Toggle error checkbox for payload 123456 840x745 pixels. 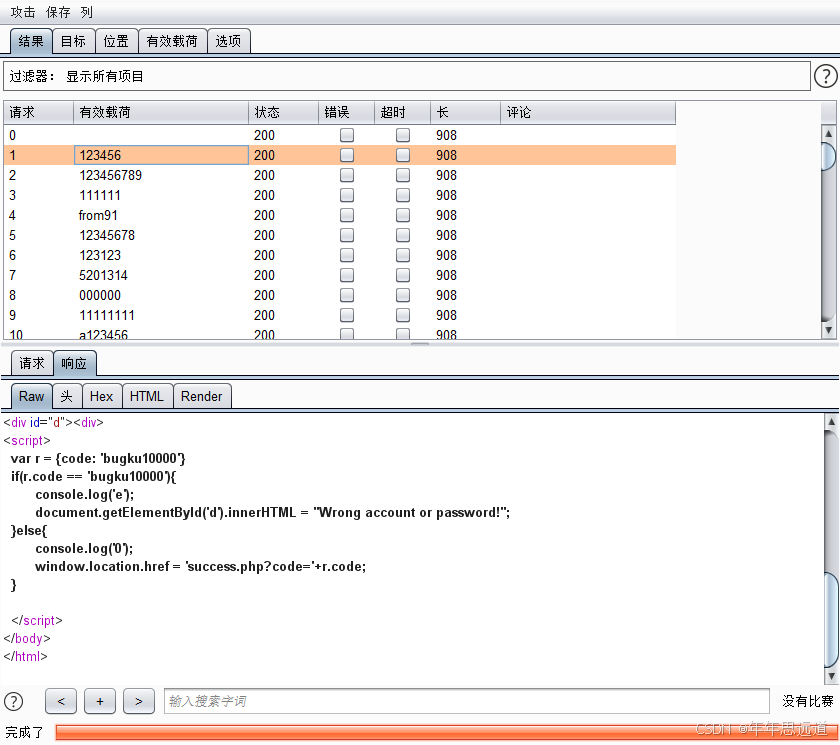point(347,155)
